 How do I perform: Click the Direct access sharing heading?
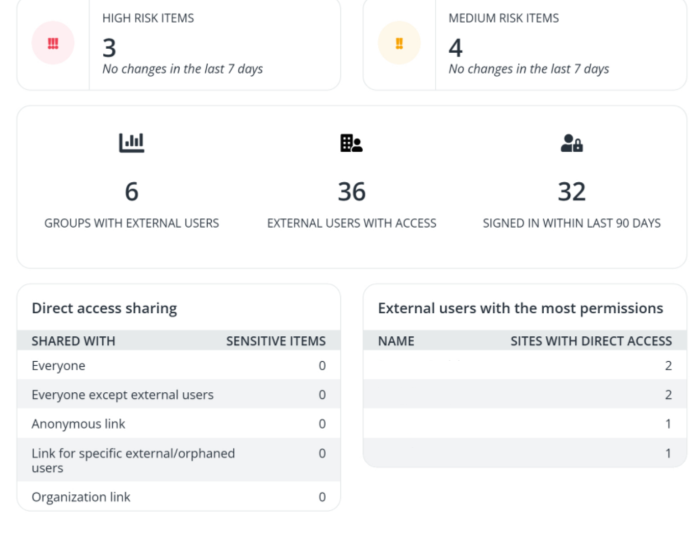[104, 308]
